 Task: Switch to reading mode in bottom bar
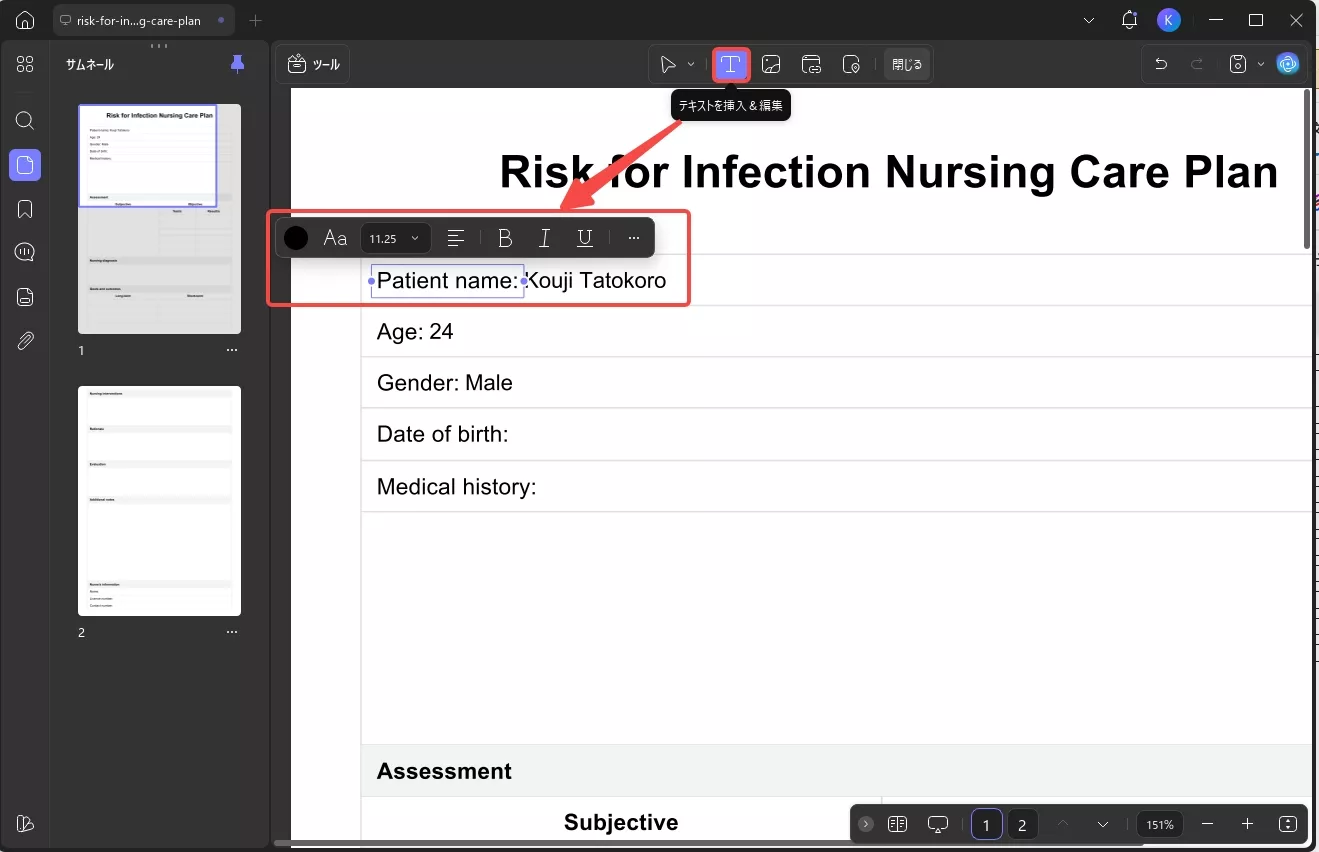[898, 825]
